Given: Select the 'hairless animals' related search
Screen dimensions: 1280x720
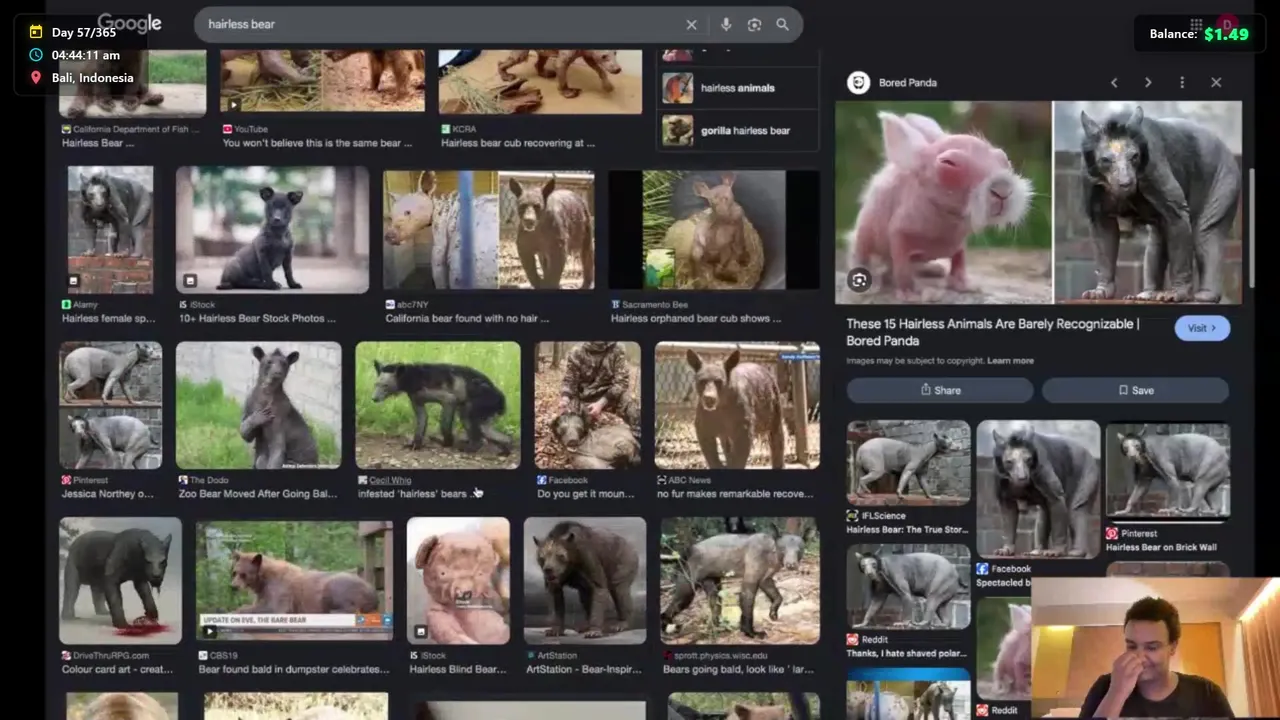Looking at the screenshot, I should tap(737, 88).
